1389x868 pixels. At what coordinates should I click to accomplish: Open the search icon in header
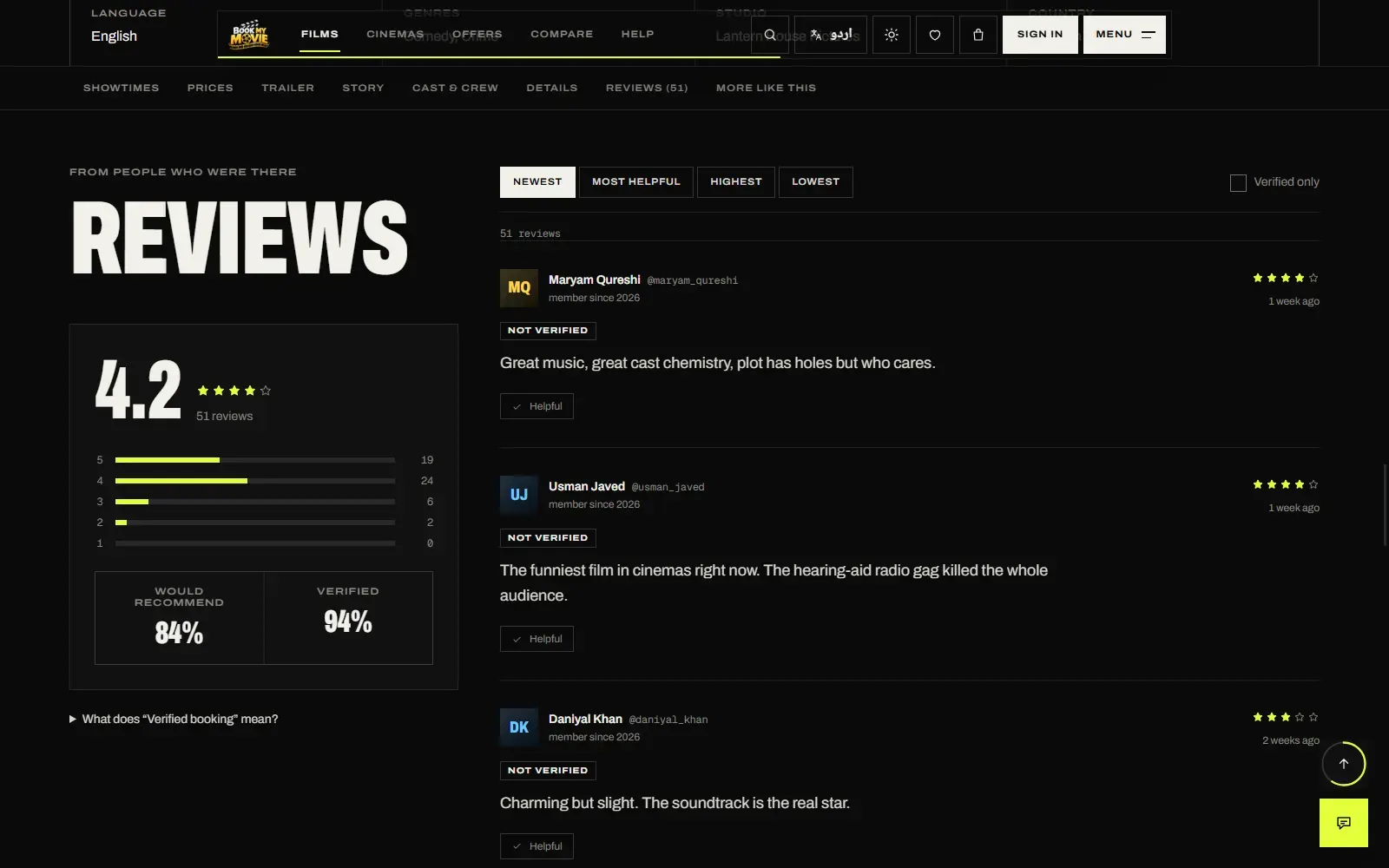770,35
